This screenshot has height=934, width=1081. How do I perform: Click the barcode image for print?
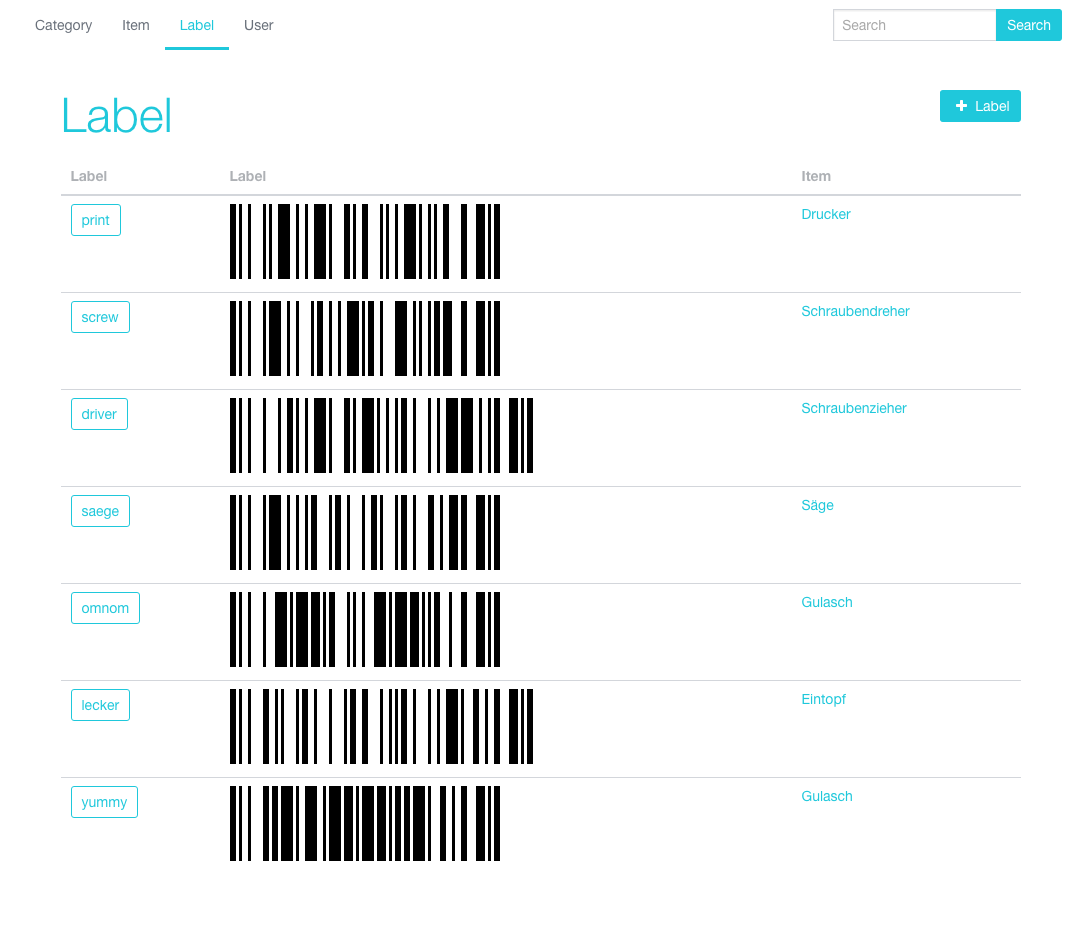pyautogui.click(x=365, y=241)
